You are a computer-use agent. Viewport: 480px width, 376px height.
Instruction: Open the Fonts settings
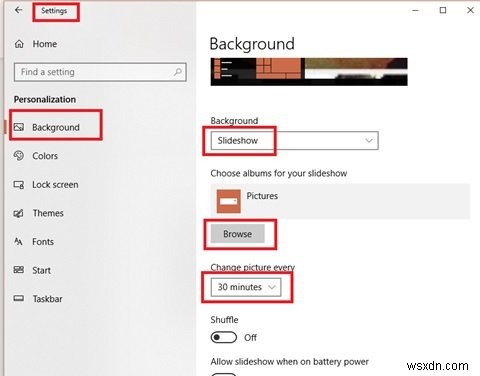43,242
